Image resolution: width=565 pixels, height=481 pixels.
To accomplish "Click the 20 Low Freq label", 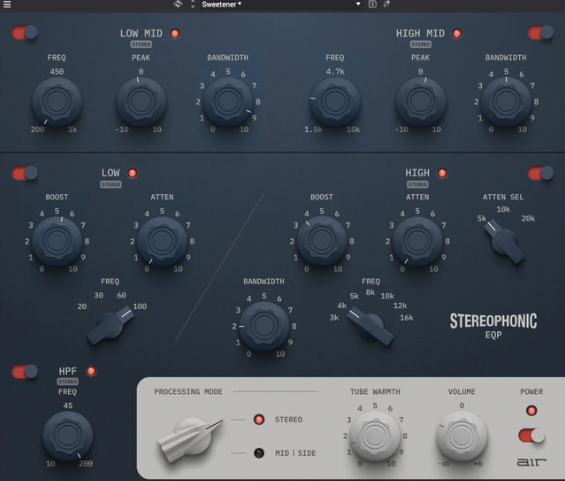I will tap(82, 306).
